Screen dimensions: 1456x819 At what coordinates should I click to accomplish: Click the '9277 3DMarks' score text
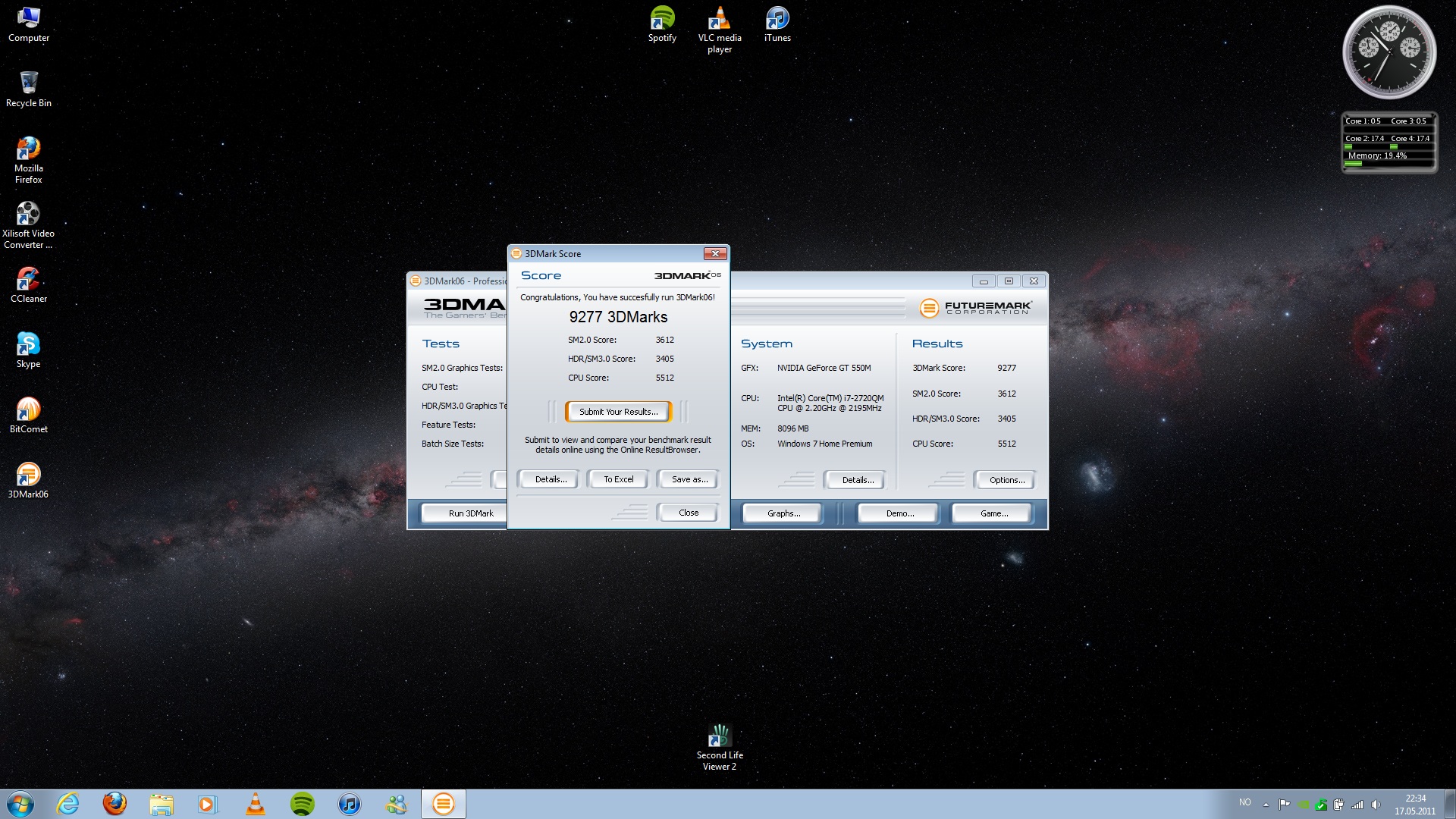(x=619, y=317)
